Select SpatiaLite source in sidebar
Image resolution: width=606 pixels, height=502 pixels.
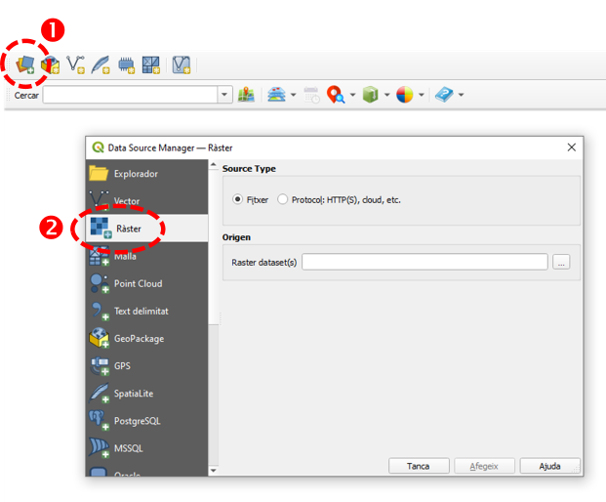(147, 393)
